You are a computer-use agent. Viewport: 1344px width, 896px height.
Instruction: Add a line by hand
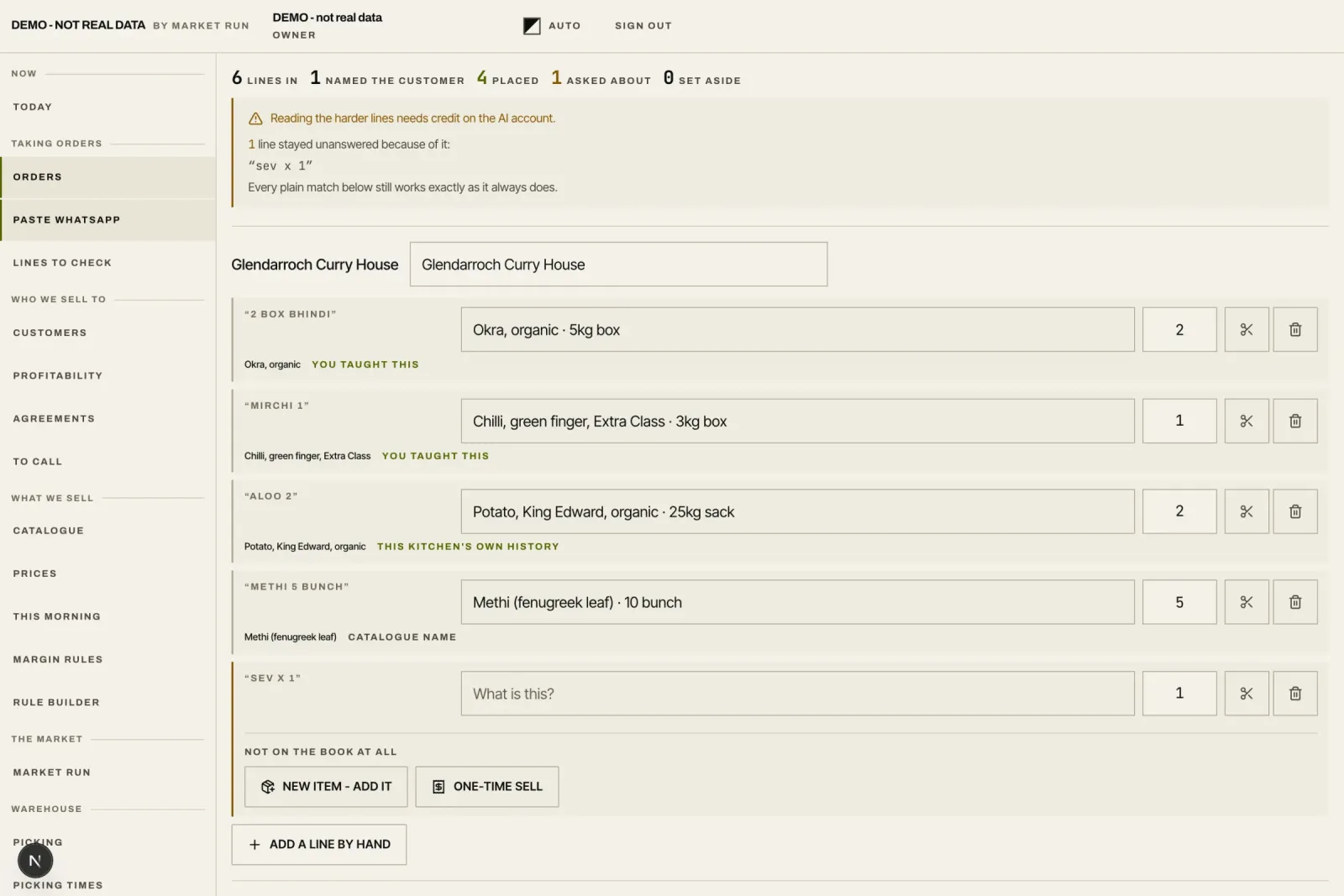point(319,845)
